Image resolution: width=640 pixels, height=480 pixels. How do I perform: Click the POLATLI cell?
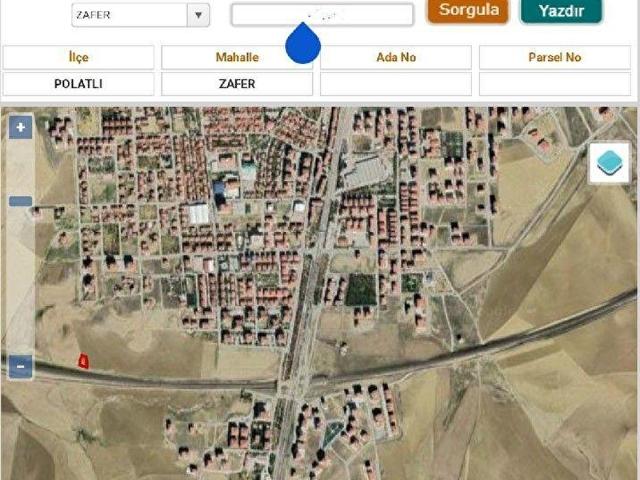point(78,84)
